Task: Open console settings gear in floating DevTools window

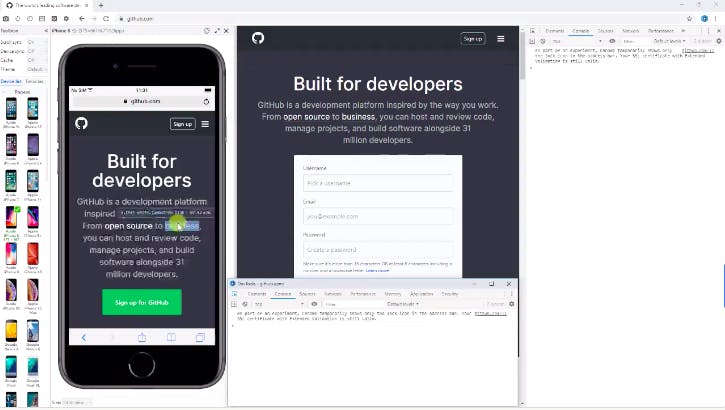Action: [512, 304]
